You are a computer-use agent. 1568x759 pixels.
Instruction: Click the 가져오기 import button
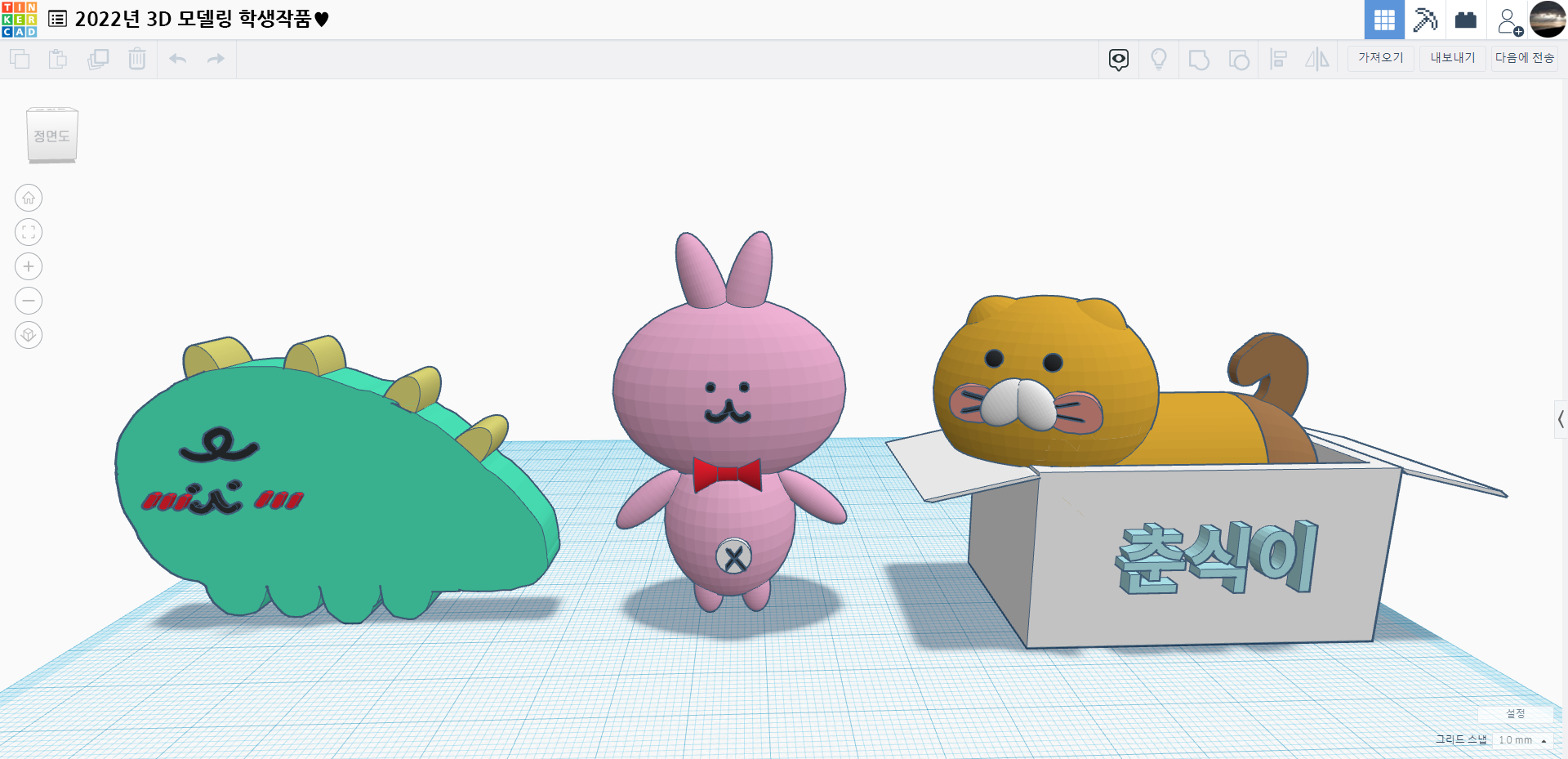point(1381,58)
